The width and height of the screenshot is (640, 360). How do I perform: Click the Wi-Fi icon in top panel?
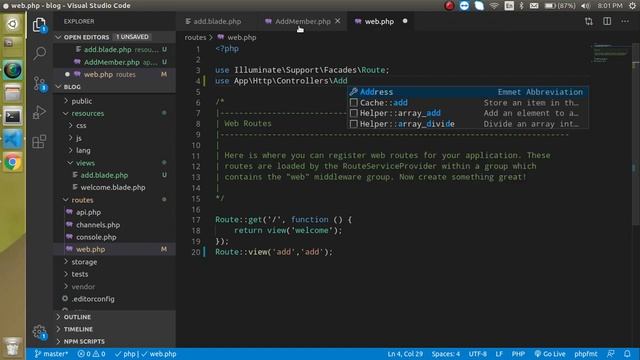click(x=494, y=6)
